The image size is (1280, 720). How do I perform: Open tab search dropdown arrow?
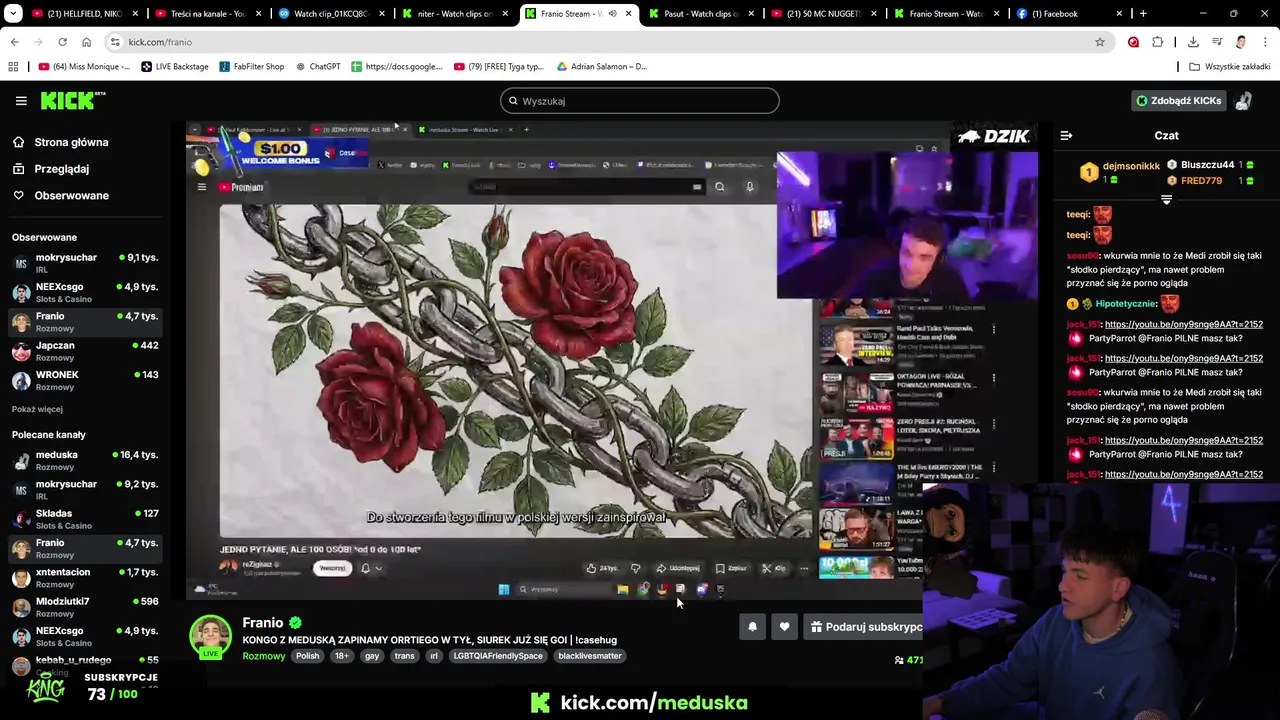click(x=12, y=14)
